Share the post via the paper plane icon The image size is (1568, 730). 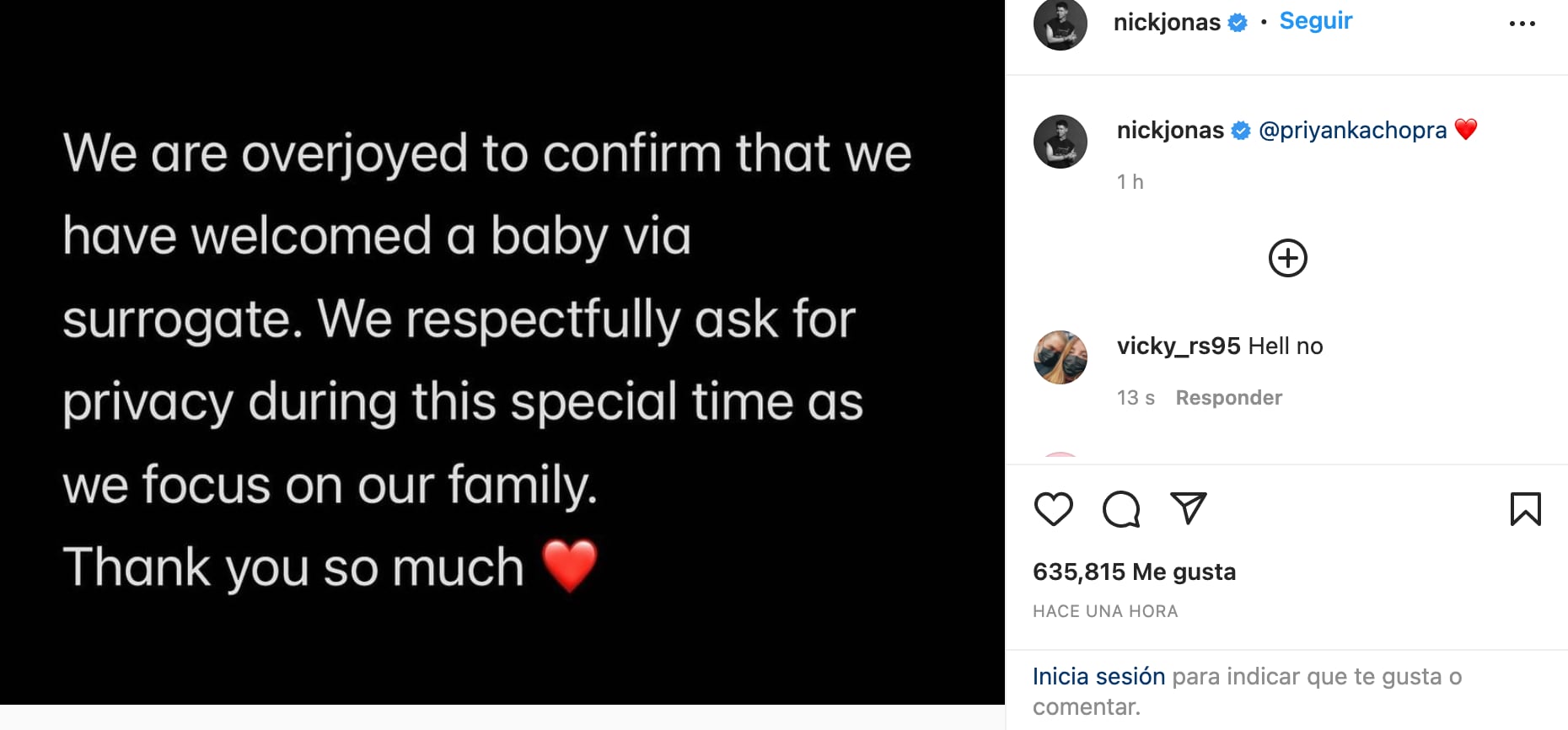coord(1189,507)
